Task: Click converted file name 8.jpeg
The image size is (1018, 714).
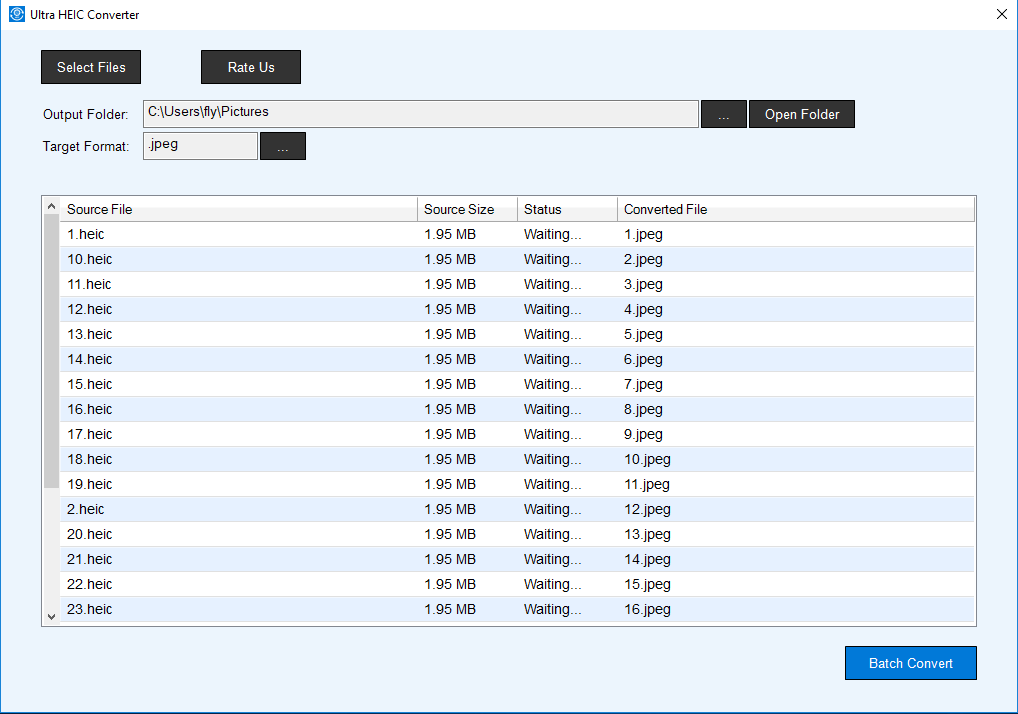Action: coord(643,409)
